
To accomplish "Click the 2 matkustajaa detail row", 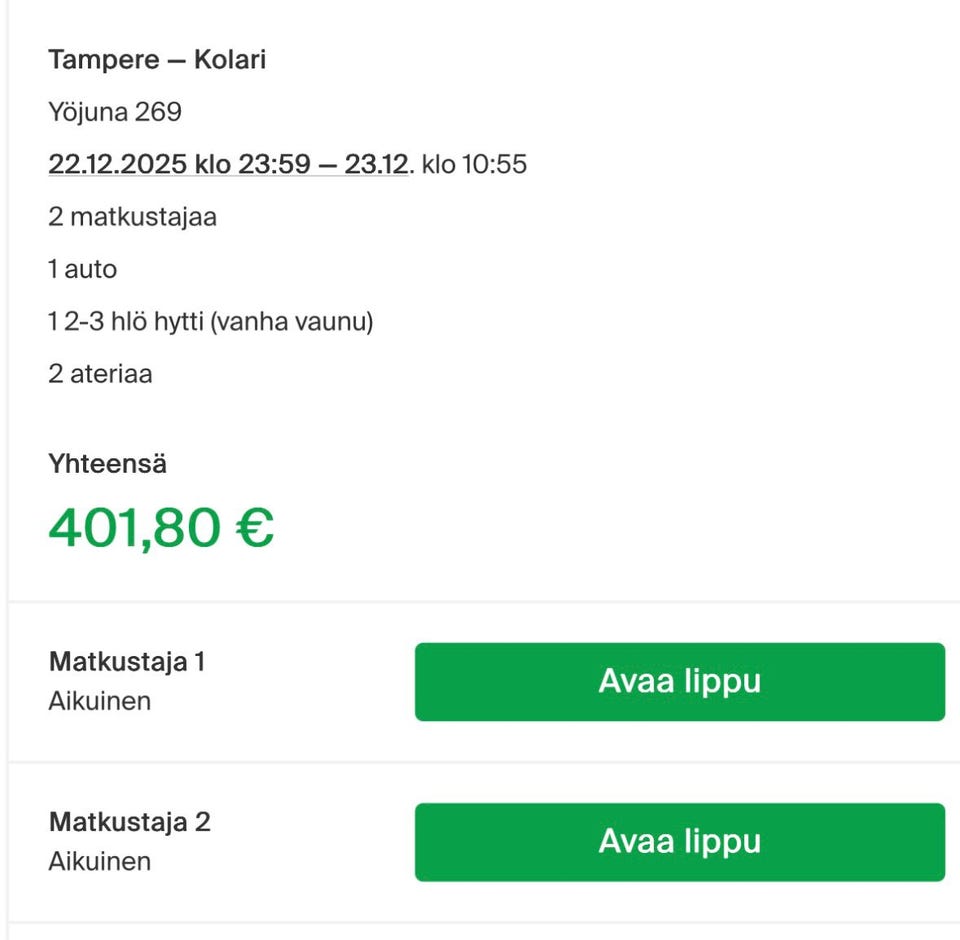I will pos(134,216).
